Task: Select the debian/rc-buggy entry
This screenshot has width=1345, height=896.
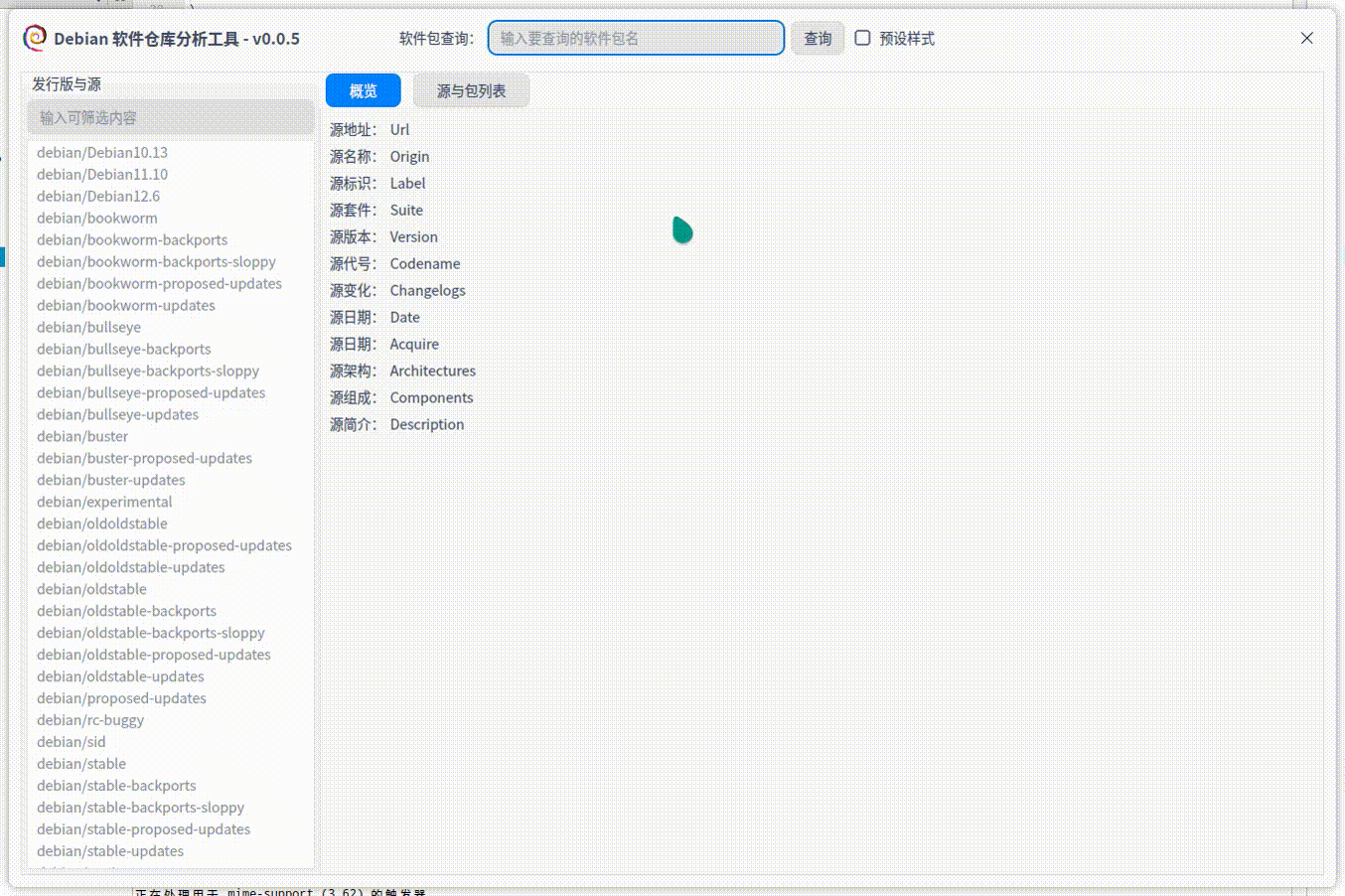Action: click(171, 720)
